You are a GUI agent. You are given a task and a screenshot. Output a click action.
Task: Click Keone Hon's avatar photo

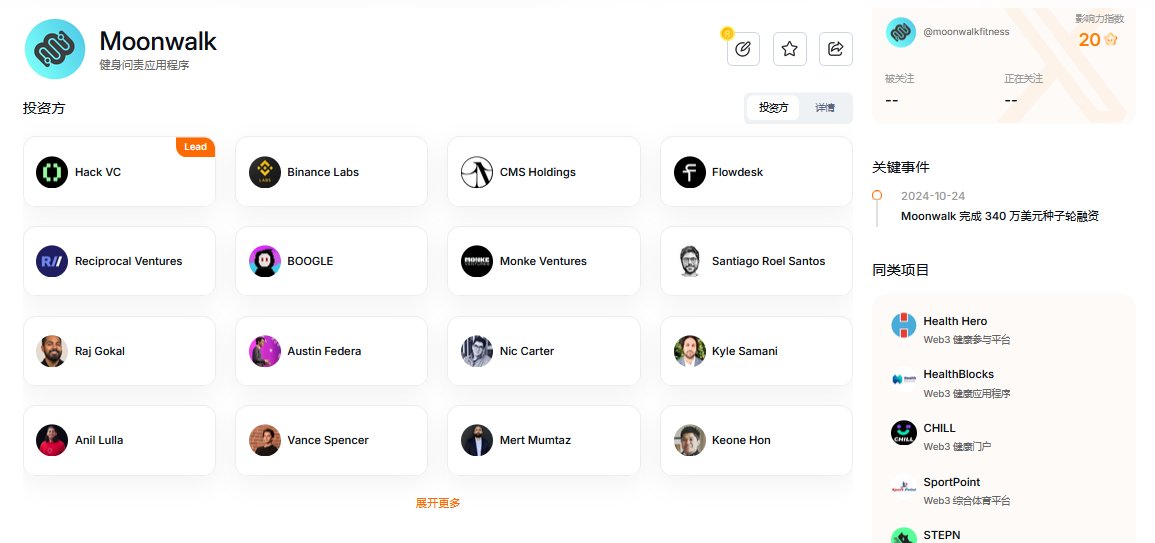point(689,440)
